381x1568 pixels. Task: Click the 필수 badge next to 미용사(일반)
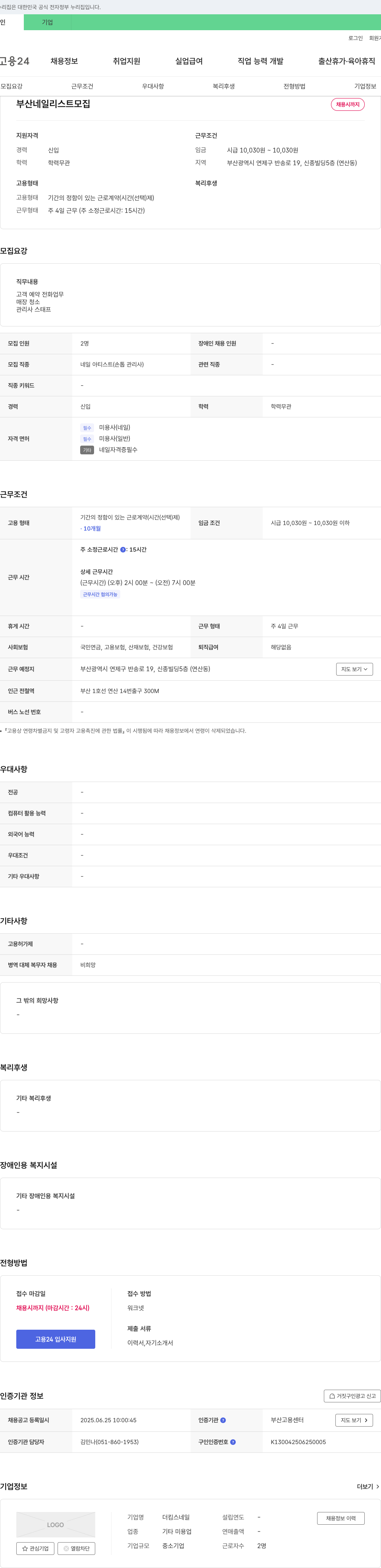coord(87,439)
